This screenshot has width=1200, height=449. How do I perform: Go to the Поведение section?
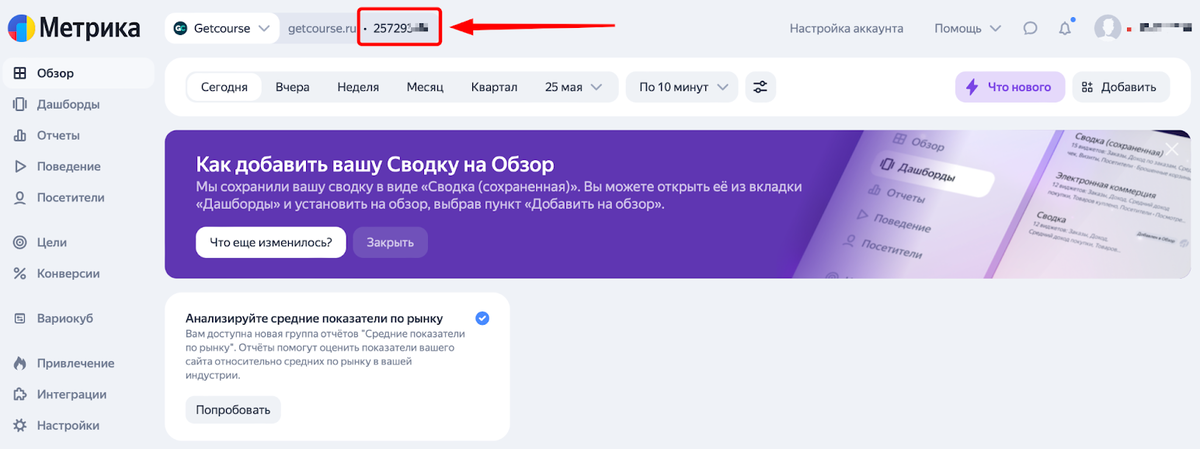68,166
